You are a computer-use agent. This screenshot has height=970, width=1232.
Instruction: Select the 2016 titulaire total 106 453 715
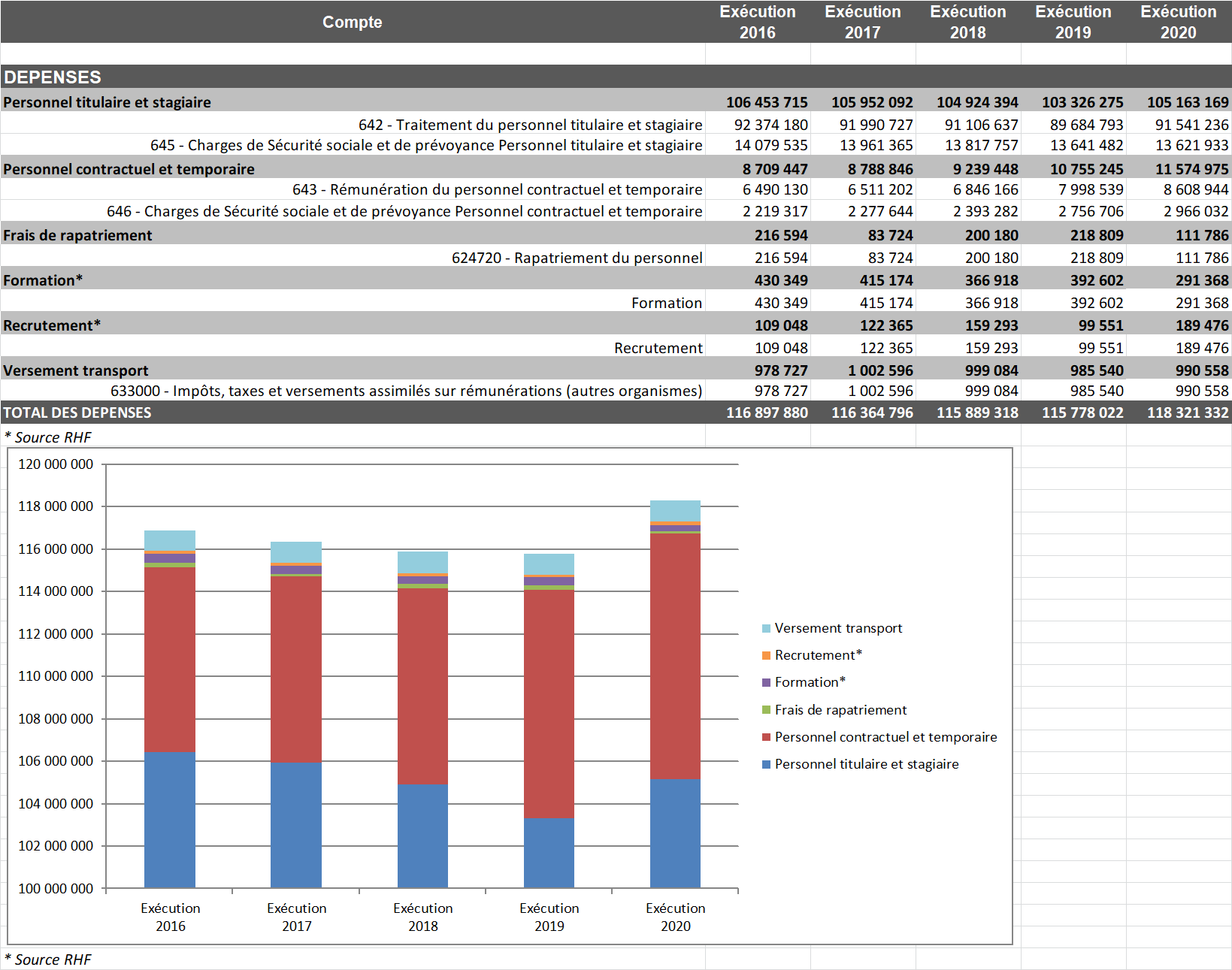[766, 102]
